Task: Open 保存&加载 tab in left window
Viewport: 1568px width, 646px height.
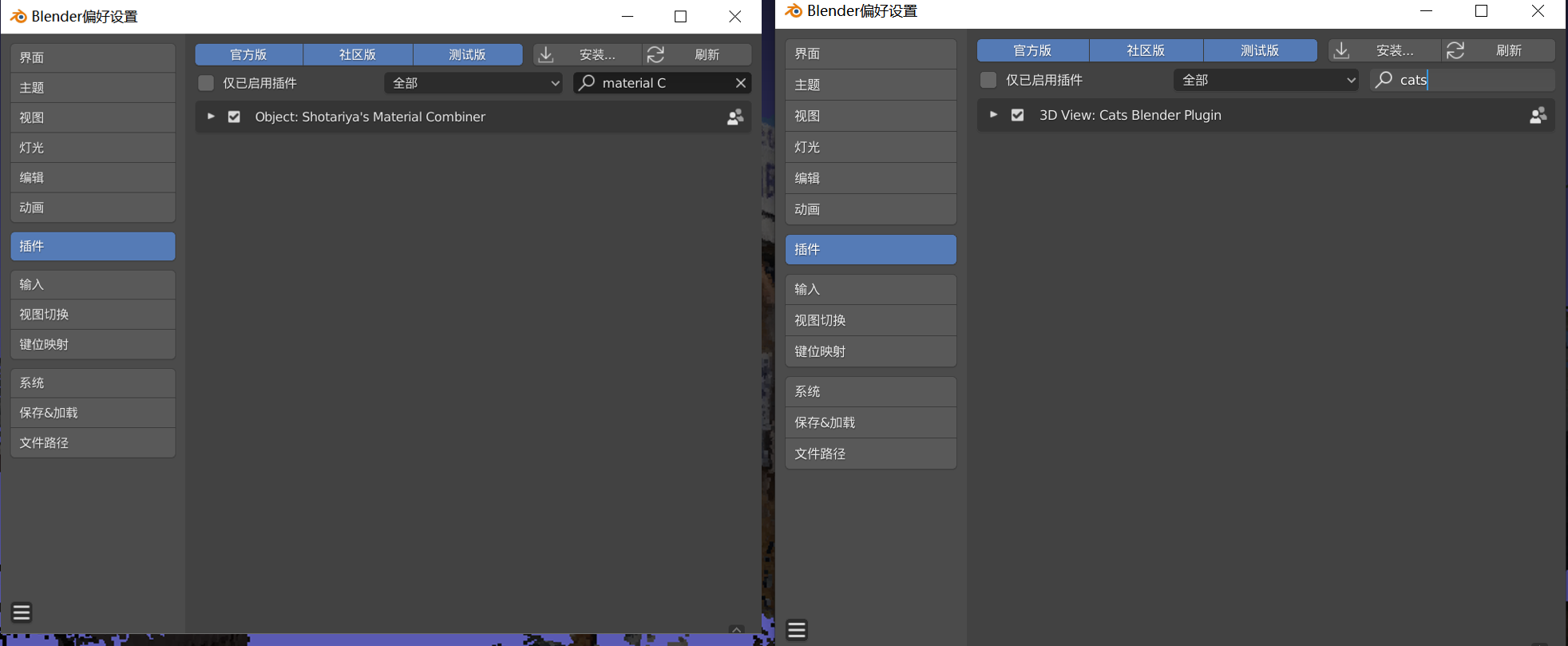Action: pos(93,413)
